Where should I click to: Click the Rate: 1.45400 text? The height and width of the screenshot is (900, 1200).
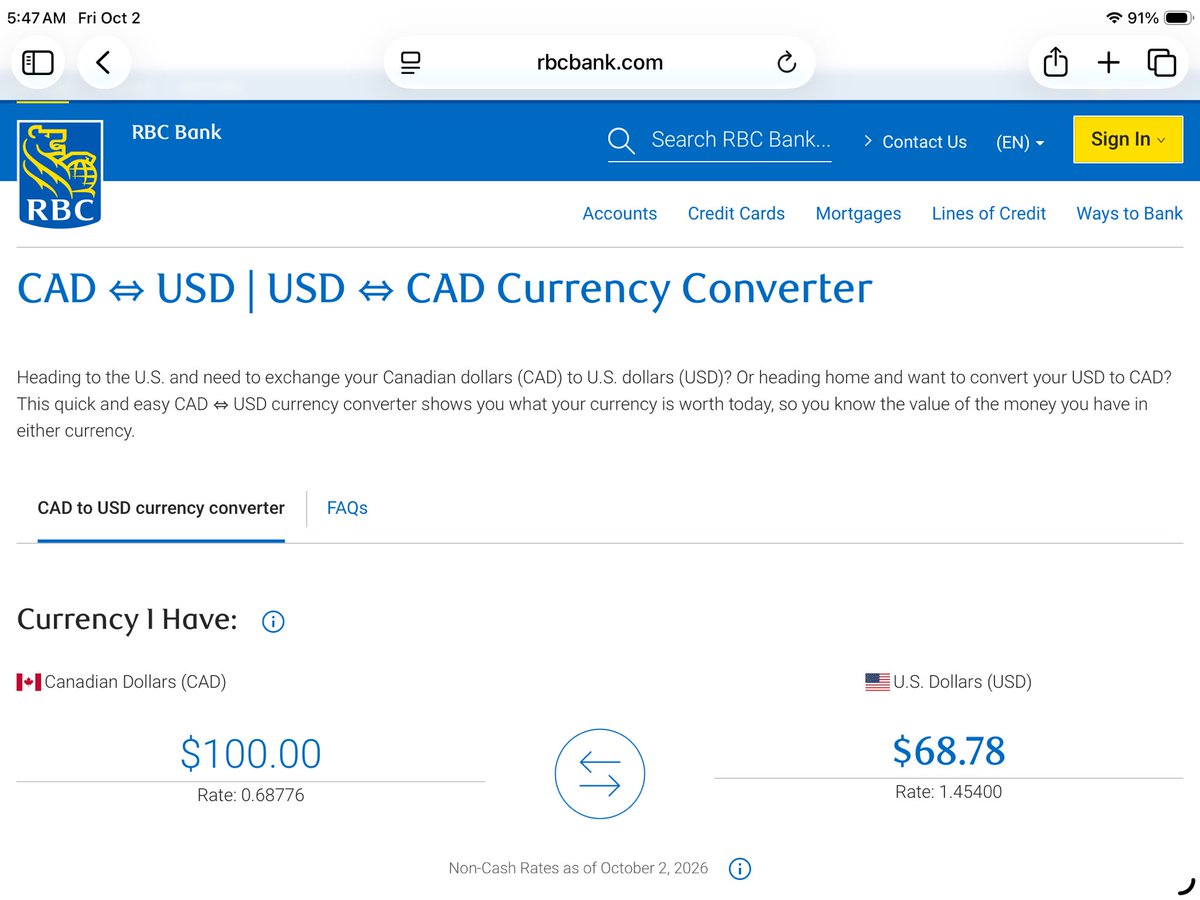pos(948,792)
